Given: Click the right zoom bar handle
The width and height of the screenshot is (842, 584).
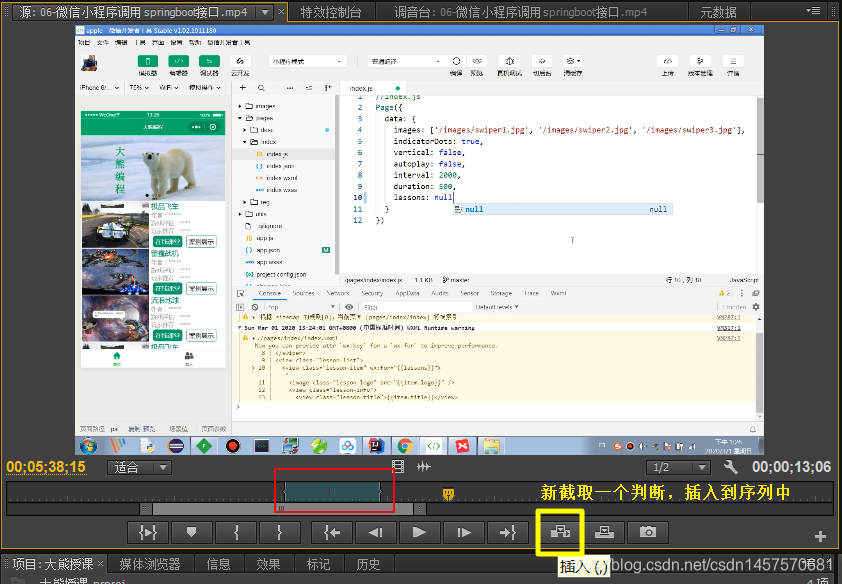Looking at the screenshot, I should 420,508.
